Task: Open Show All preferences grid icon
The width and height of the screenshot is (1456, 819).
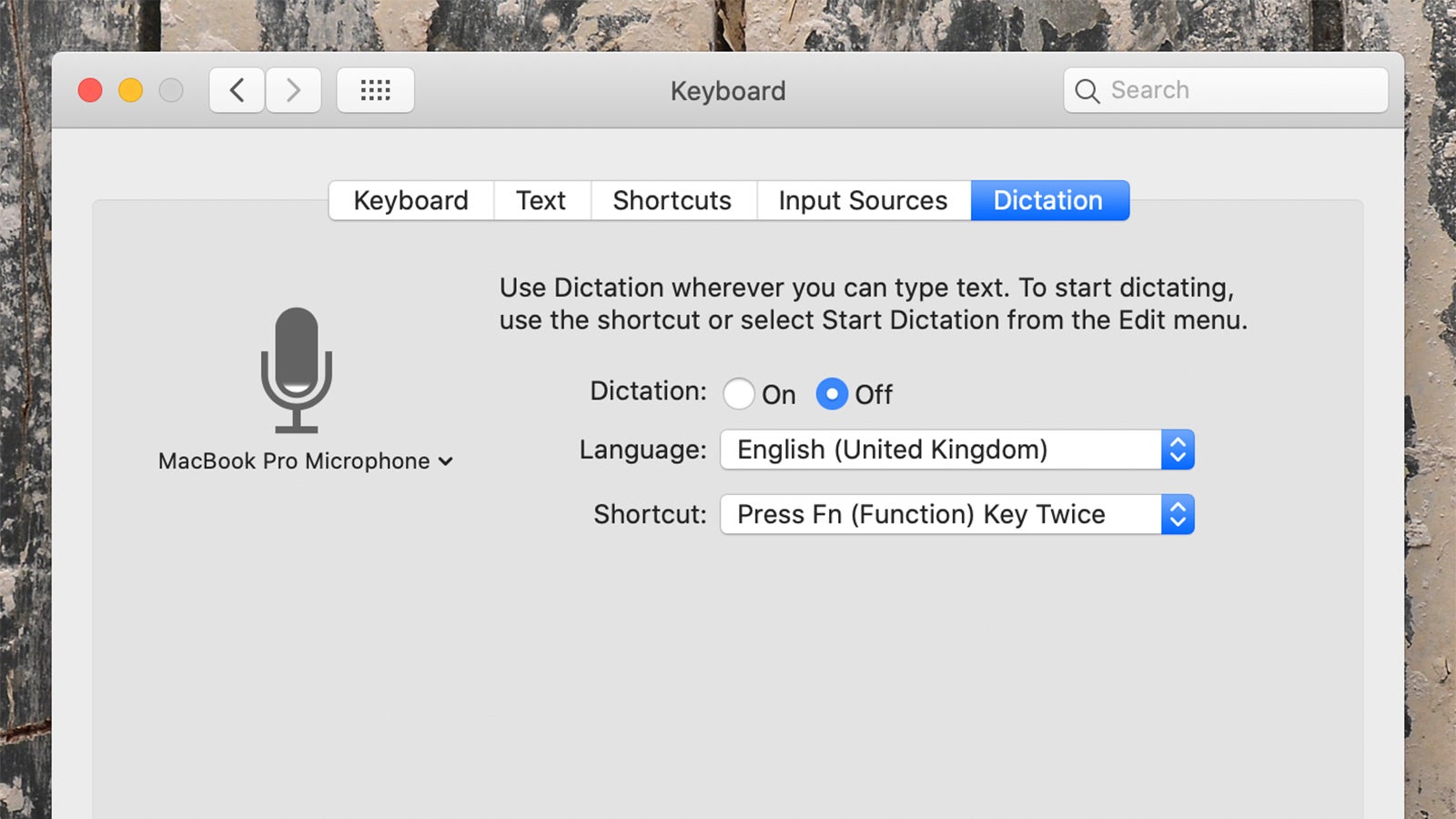Action: [376, 90]
